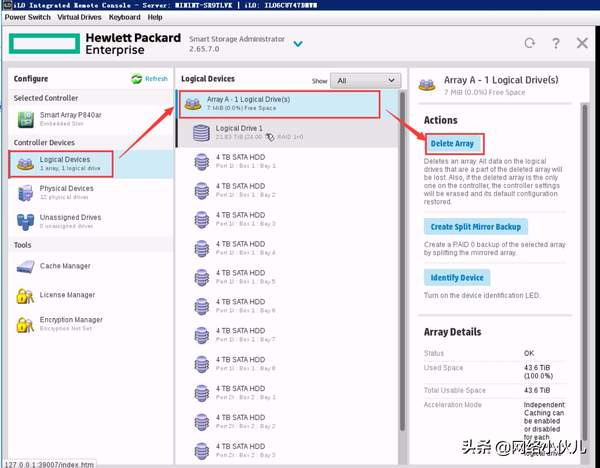Viewport: 600px width, 468px height.
Task: Click the help question mark icon
Action: tap(556, 43)
